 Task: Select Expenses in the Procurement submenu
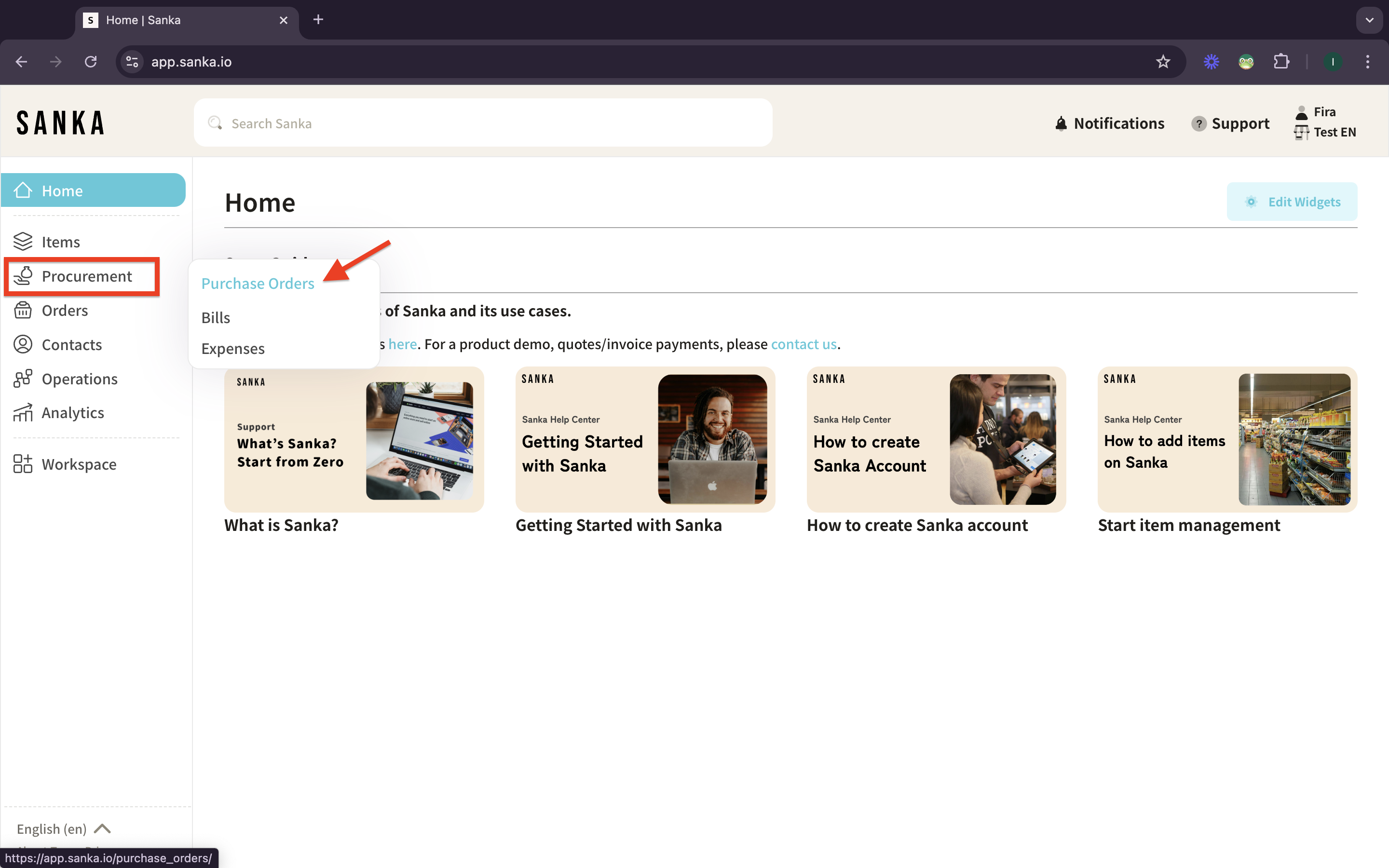(x=232, y=349)
